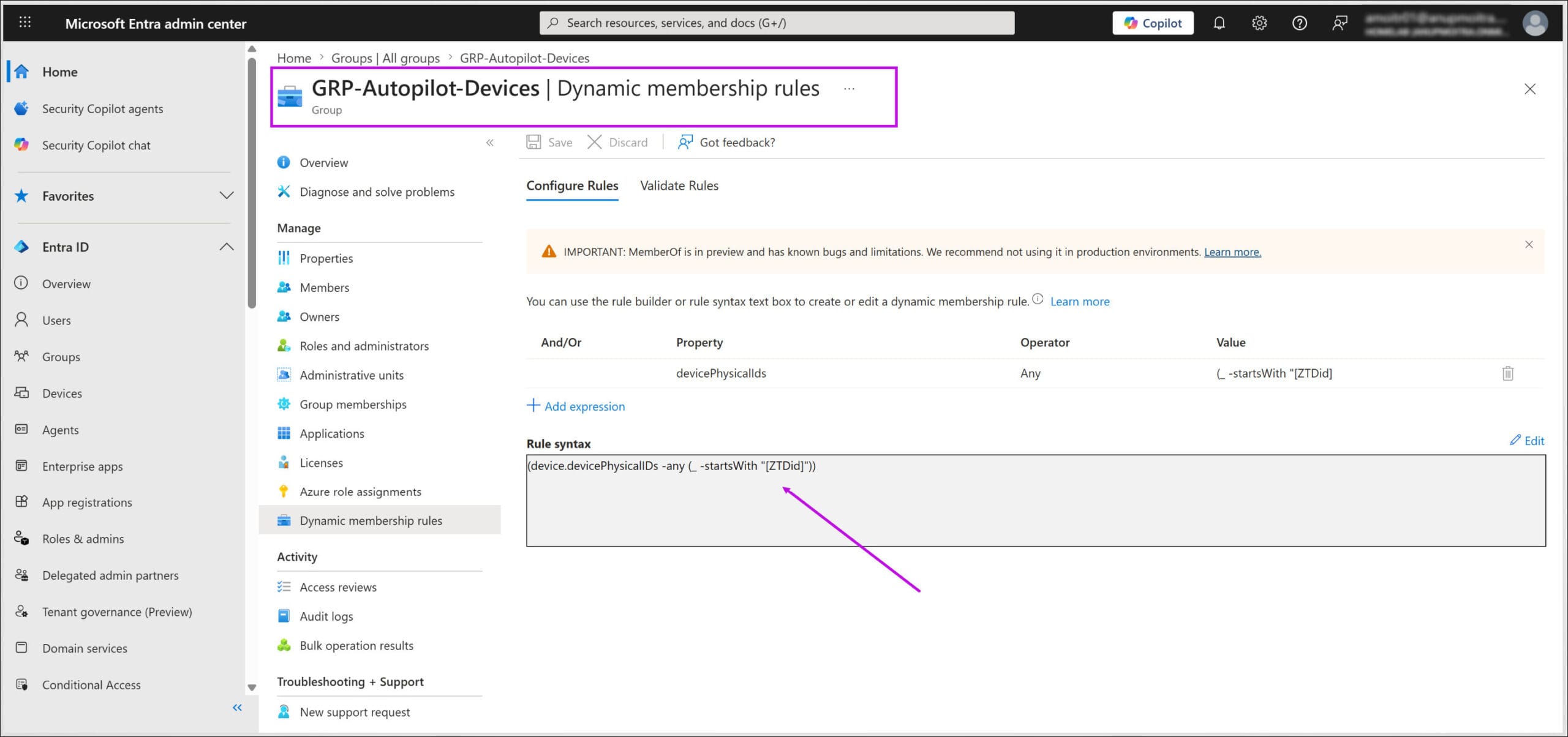Click the Enterprise apps icon
The height and width of the screenshot is (737, 1568).
[21, 466]
